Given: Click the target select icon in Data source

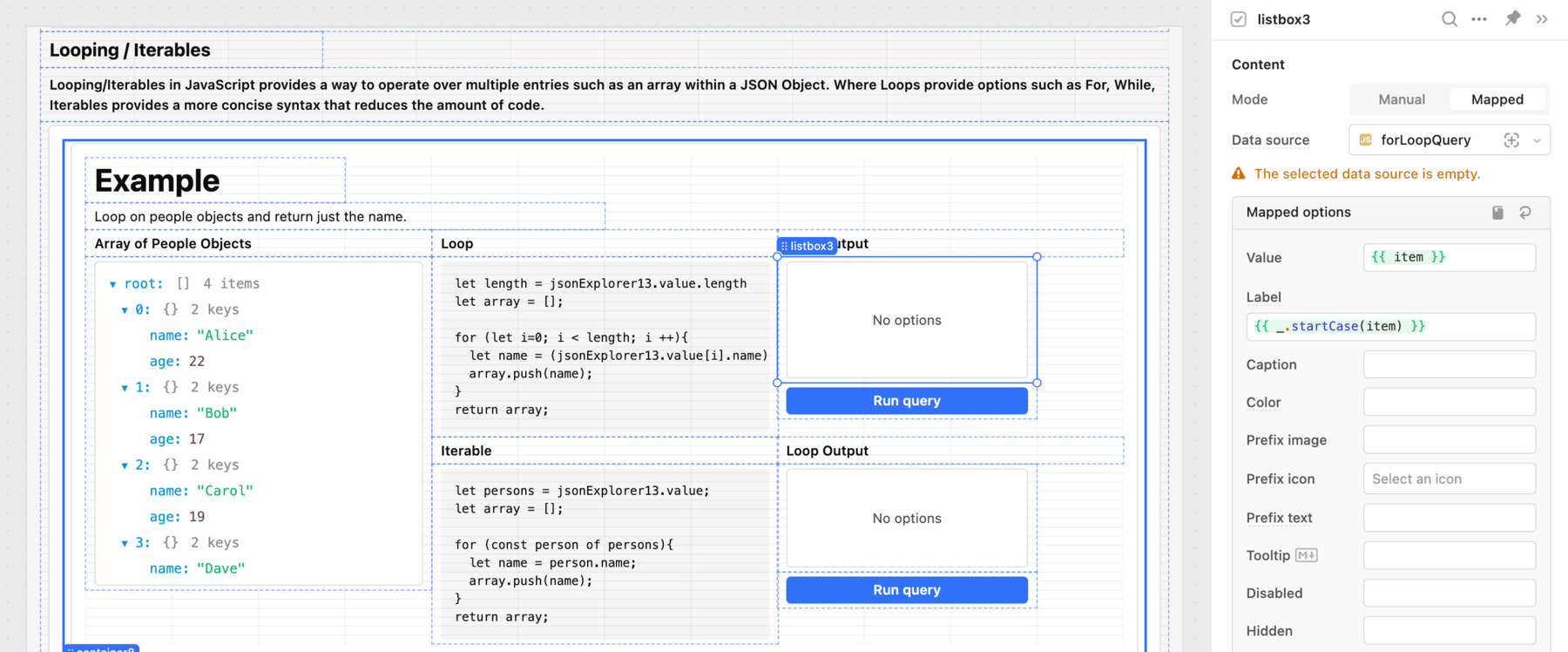Looking at the screenshot, I should pos(1511,140).
